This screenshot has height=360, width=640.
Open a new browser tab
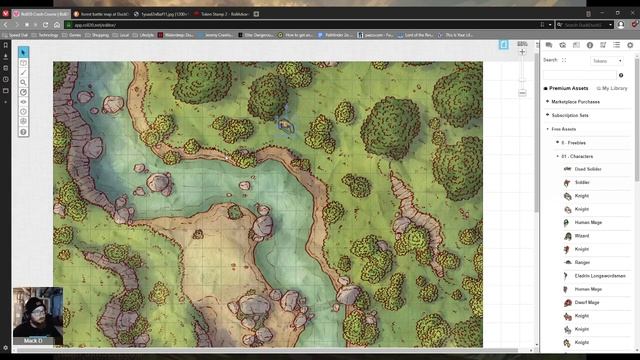pos(256,14)
